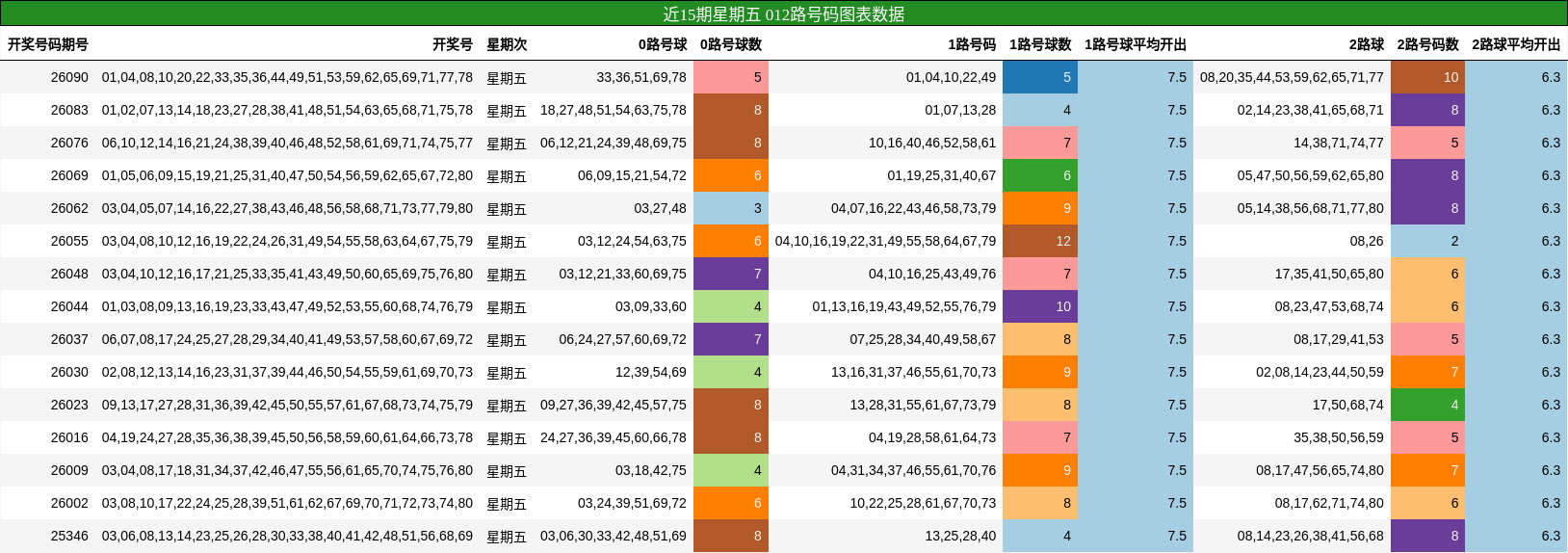Select period number 26016
The width and height of the screenshot is (1568, 553).
(69, 437)
